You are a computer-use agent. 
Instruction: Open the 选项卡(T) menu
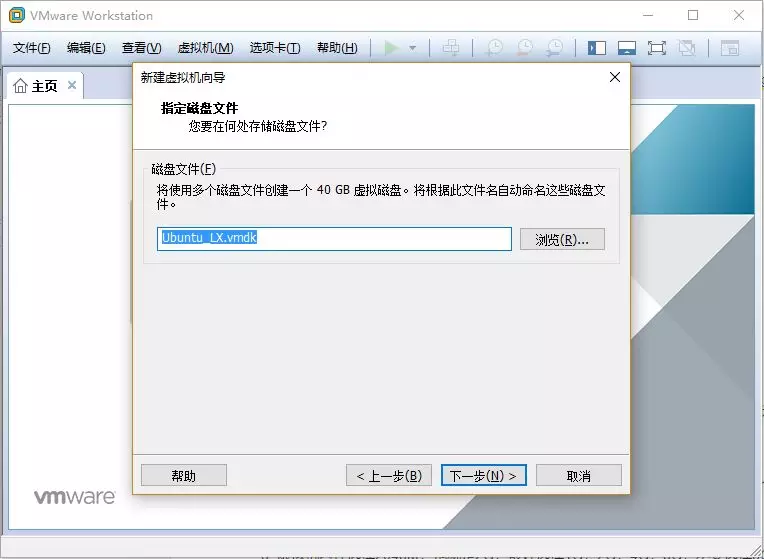click(275, 48)
